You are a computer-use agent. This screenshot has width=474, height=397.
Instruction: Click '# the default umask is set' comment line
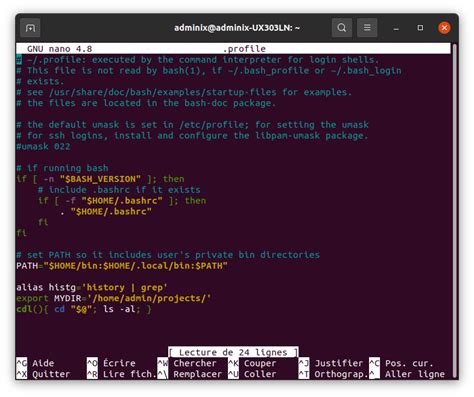tap(192, 125)
